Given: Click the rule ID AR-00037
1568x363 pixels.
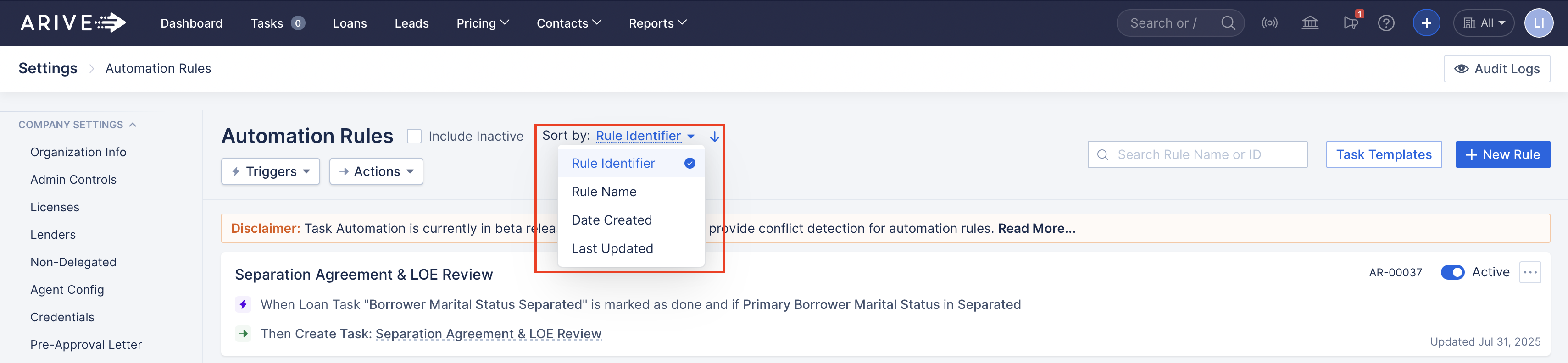Looking at the screenshot, I should (x=1395, y=272).
